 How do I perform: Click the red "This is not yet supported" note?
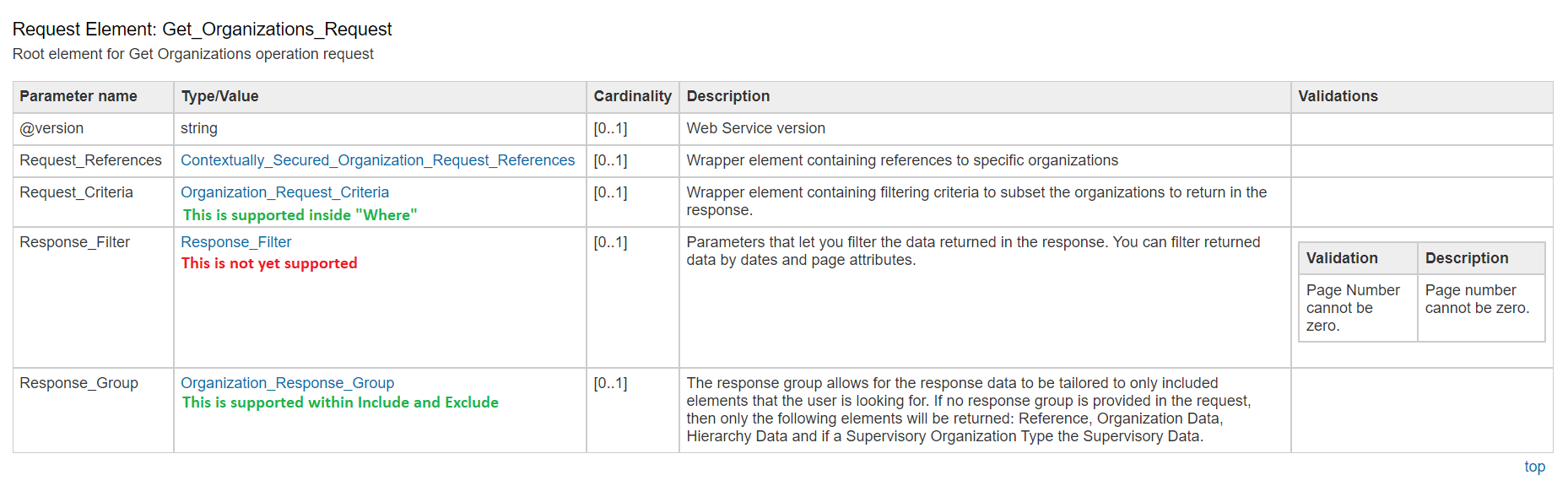coord(269,263)
